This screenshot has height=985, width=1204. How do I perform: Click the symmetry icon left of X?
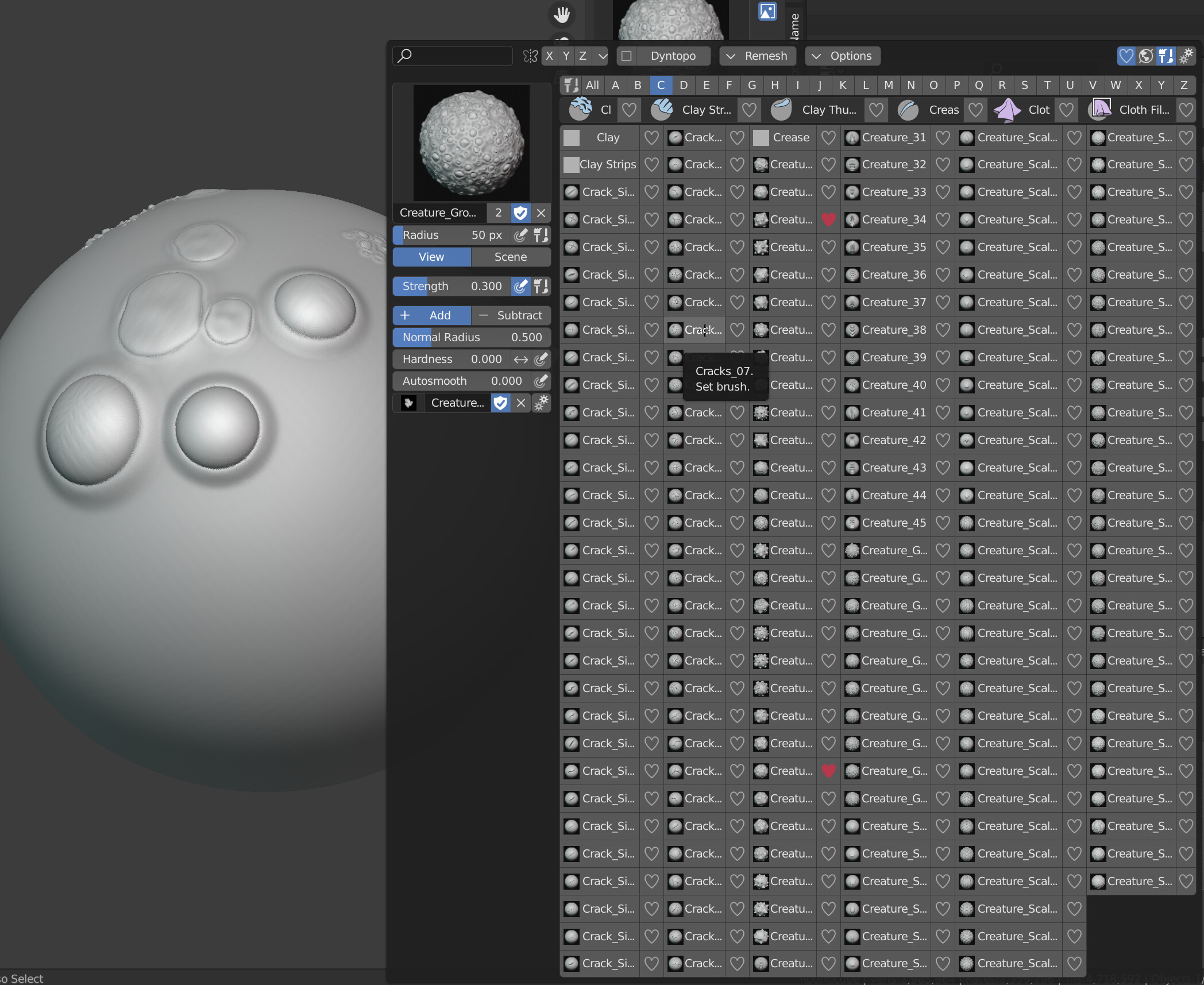(x=530, y=56)
